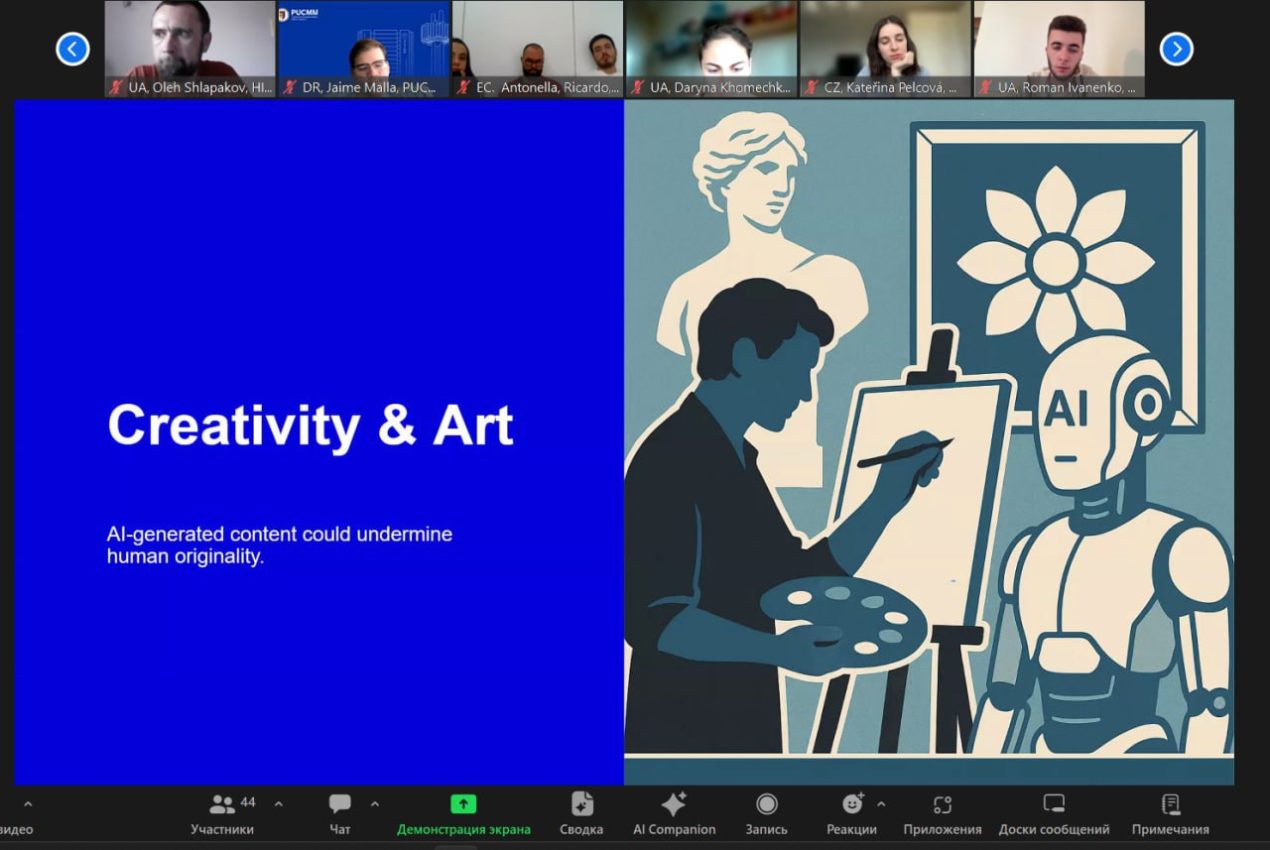Screen dimensions: 1270x850
Task: Select Kateřina Pelcová's video thumbnail
Action: tap(885, 48)
